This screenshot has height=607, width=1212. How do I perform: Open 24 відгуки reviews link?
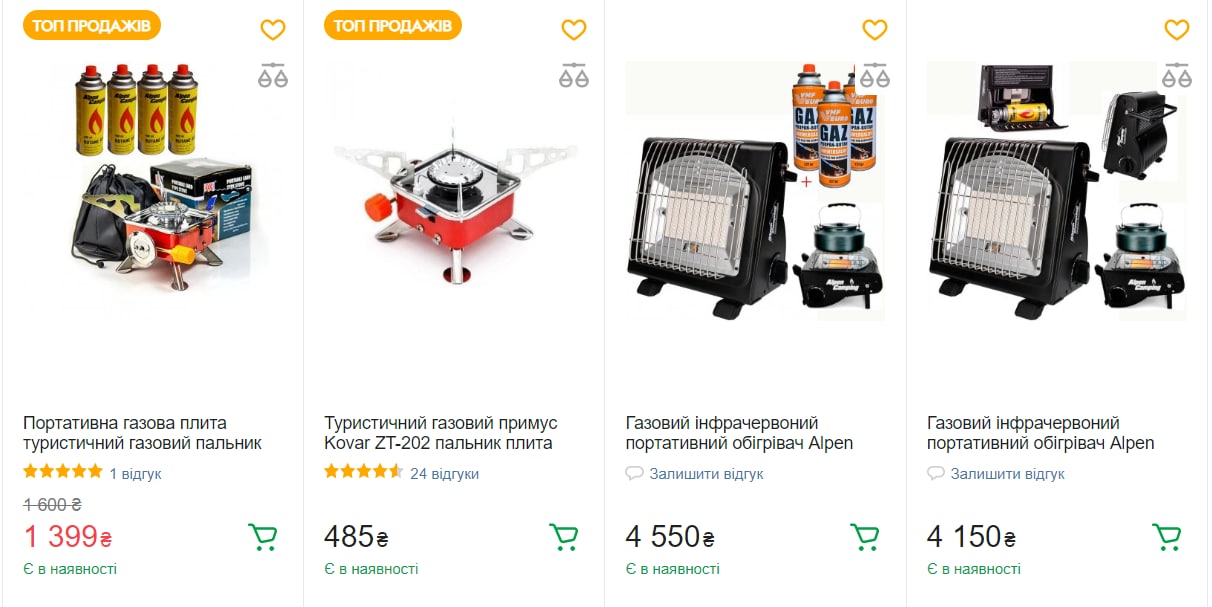pyautogui.click(x=444, y=474)
